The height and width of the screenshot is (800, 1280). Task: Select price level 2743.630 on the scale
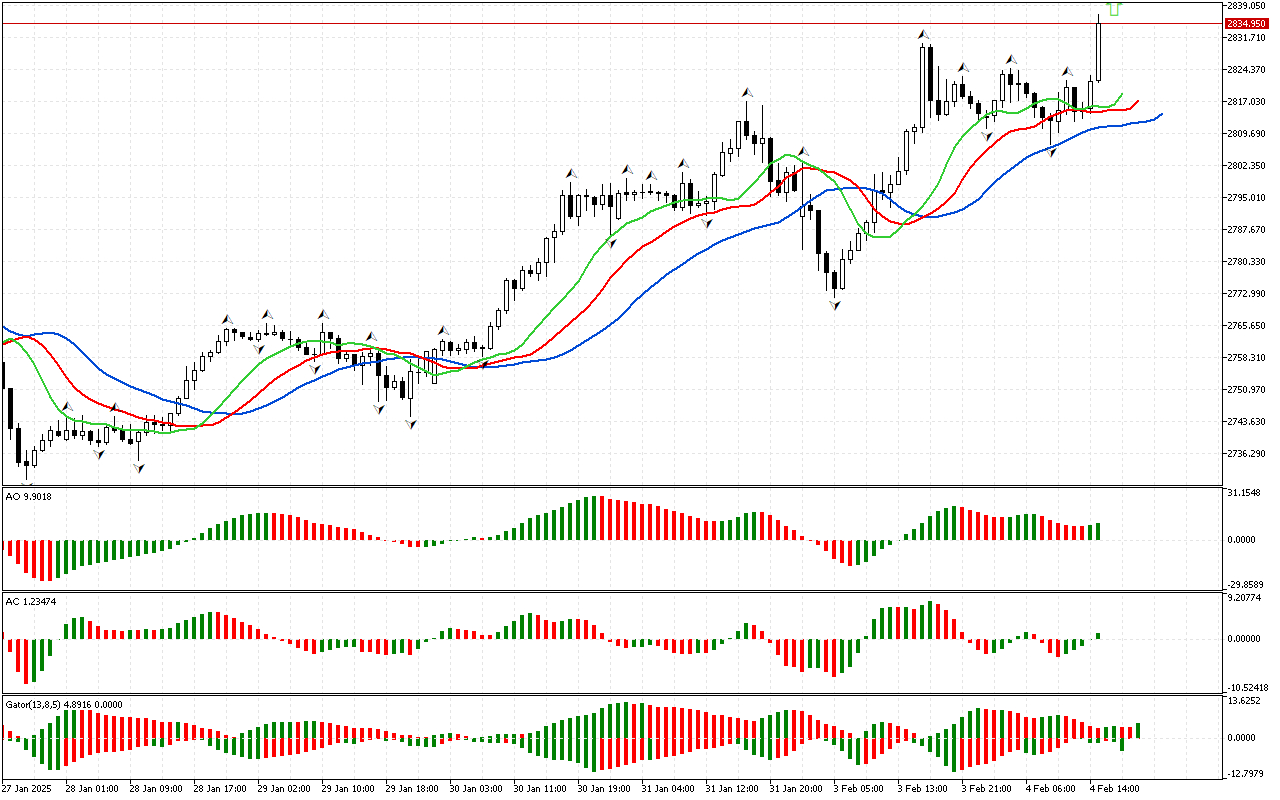pyautogui.click(x=1244, y=421)
